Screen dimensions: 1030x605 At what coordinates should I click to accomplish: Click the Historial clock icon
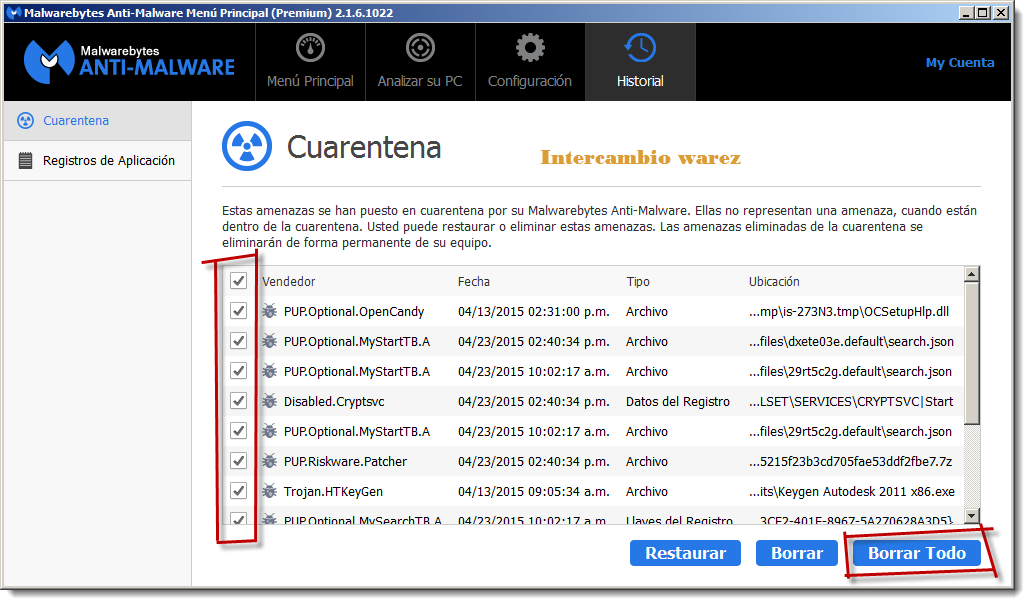(x=640, y=48)
